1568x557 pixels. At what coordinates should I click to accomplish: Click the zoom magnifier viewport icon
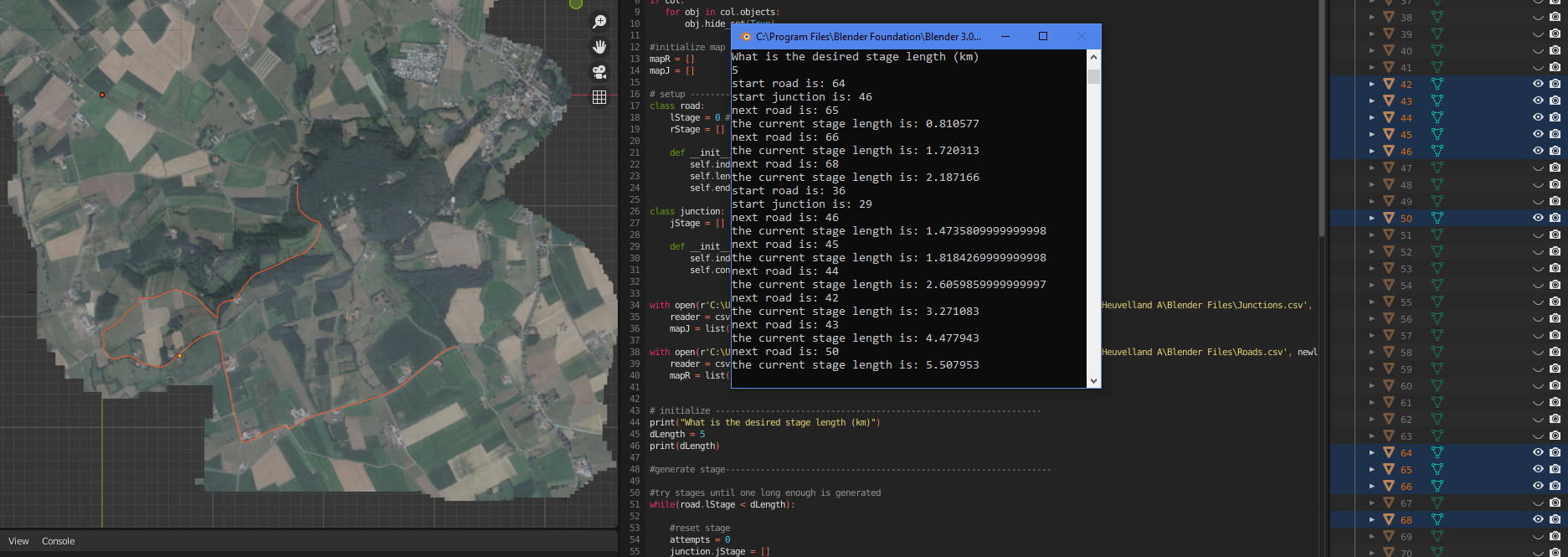coord(599,22)
